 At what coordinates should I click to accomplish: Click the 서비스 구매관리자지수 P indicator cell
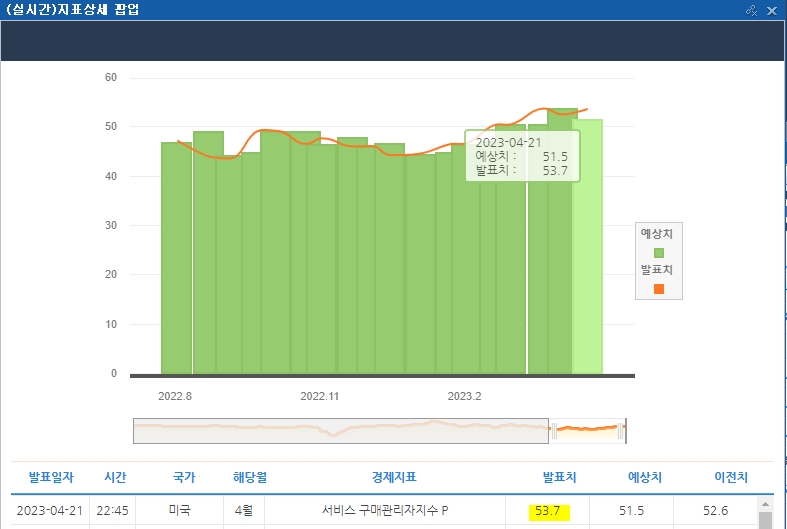385,510
